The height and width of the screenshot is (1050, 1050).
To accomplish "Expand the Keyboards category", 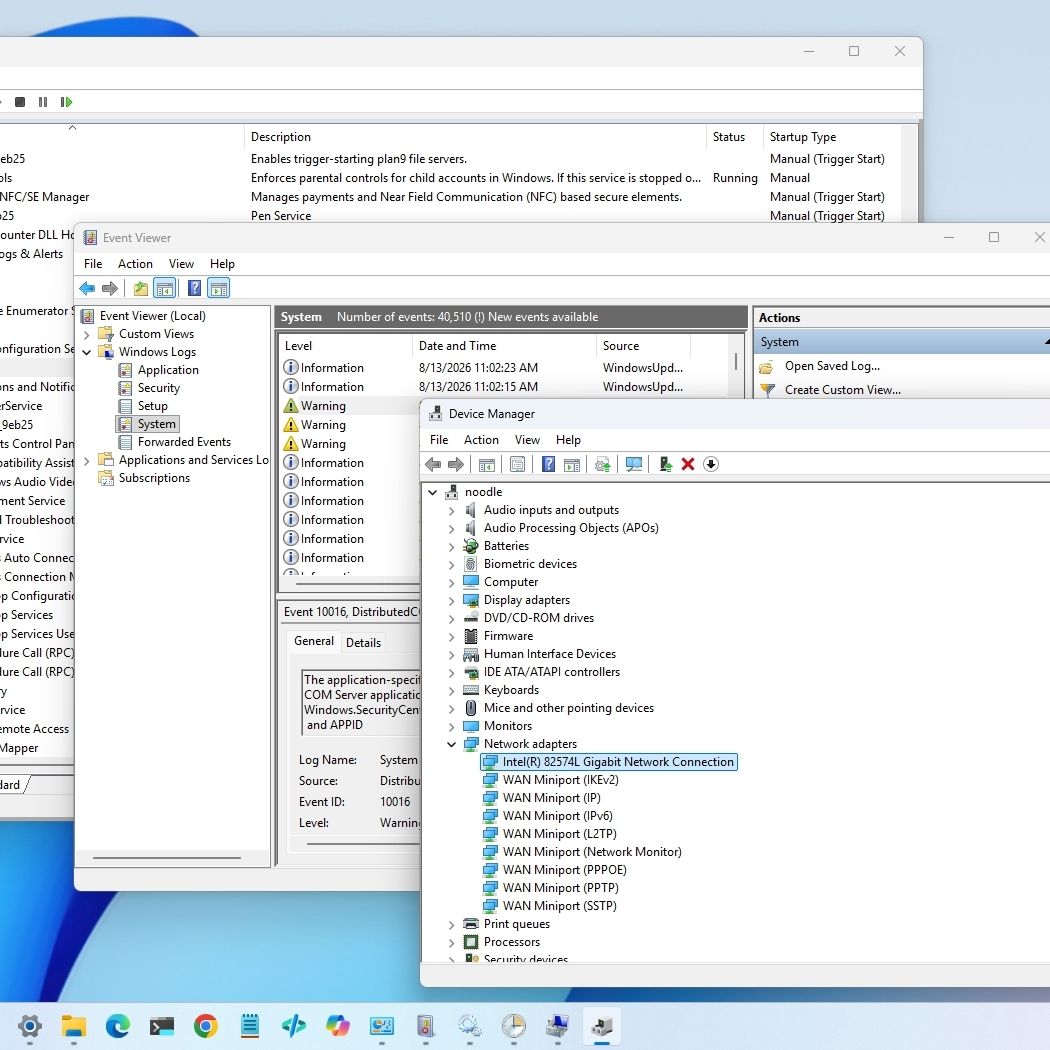I will tap(451, 690).
